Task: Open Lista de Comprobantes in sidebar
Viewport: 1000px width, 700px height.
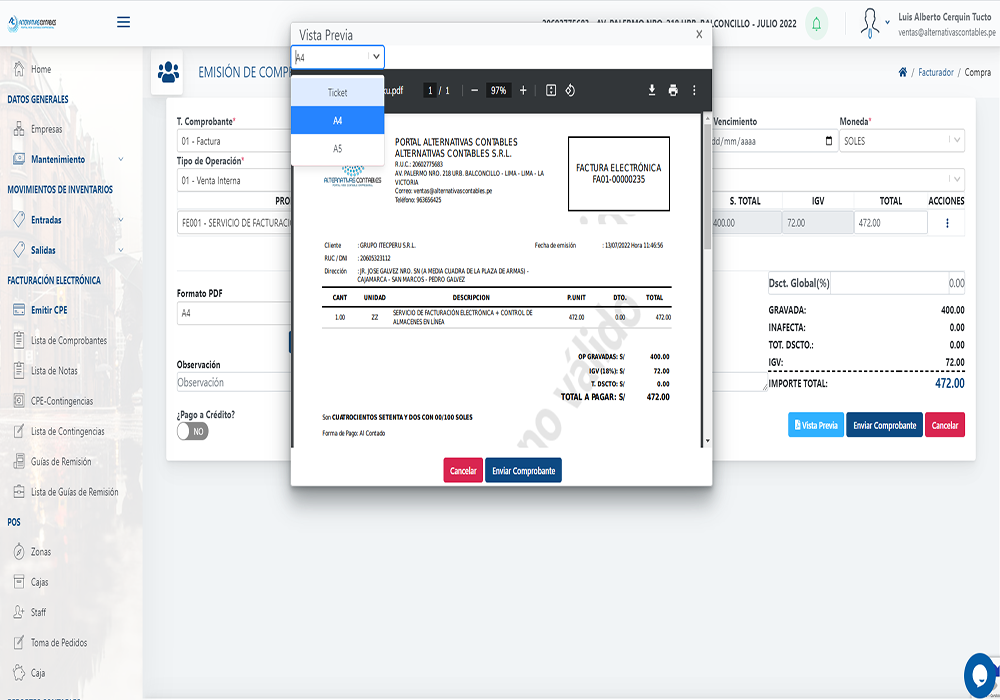Action: point(68,341)
